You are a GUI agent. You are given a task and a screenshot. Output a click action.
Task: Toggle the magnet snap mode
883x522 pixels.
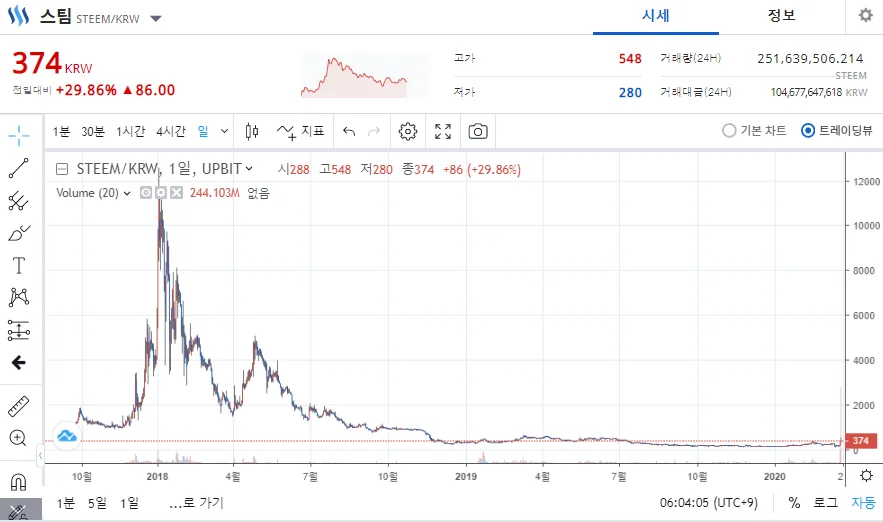coord(19,482)
